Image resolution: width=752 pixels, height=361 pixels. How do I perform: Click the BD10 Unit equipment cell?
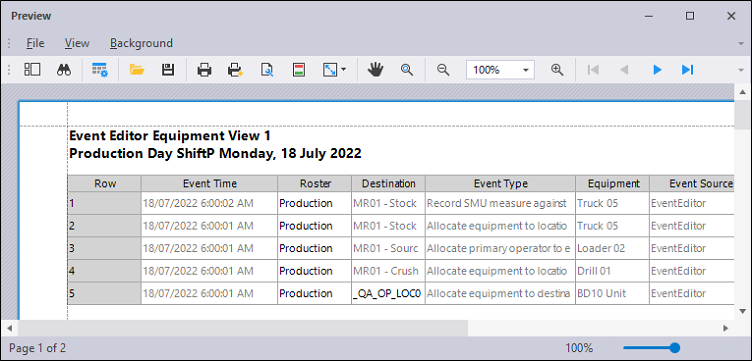[x=613, y=293]
